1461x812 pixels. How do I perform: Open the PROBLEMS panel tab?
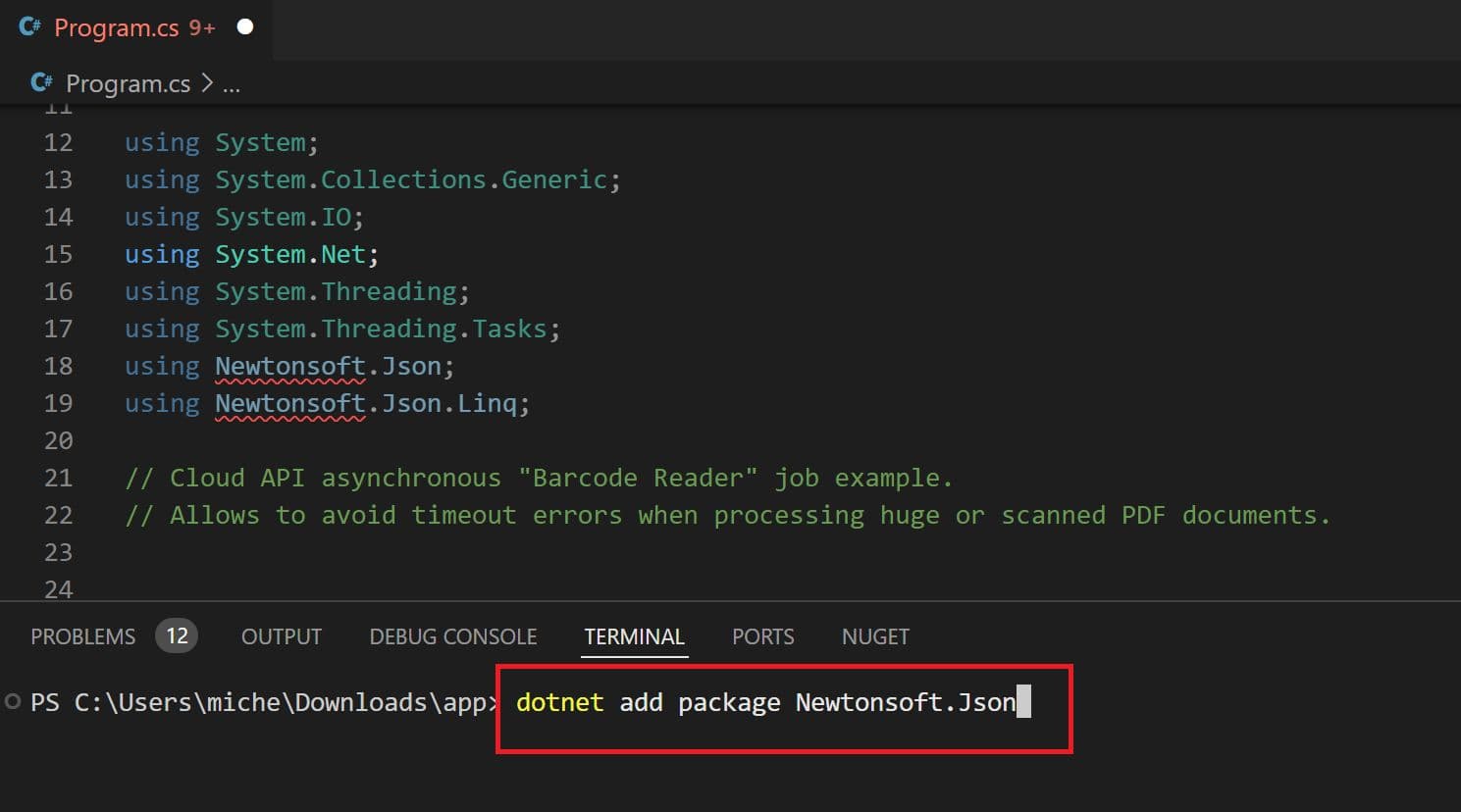[x=83, y=636]
